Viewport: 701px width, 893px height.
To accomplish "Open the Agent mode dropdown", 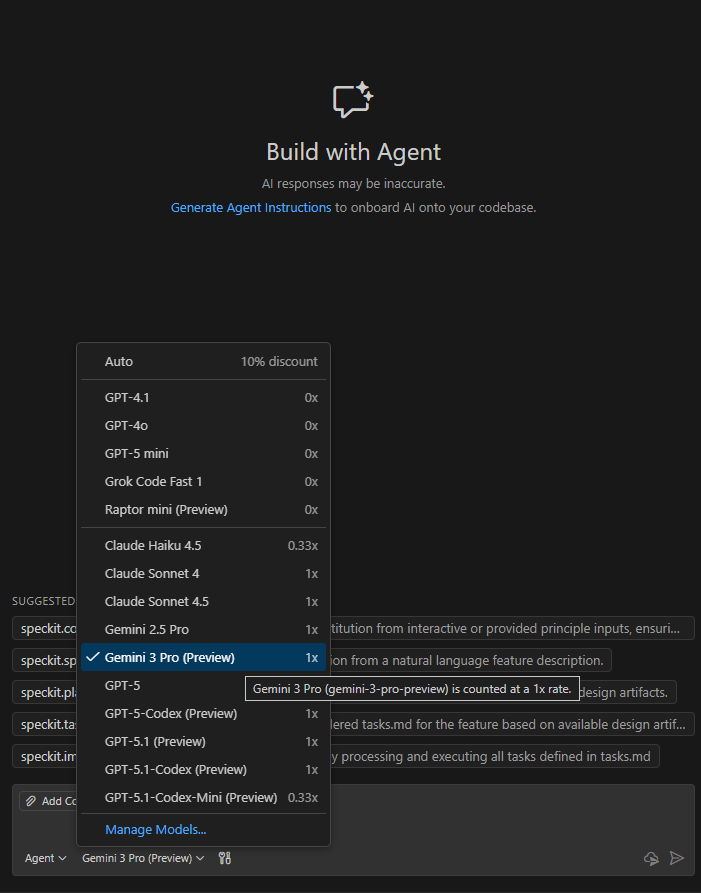I will (x=45, y=858).
